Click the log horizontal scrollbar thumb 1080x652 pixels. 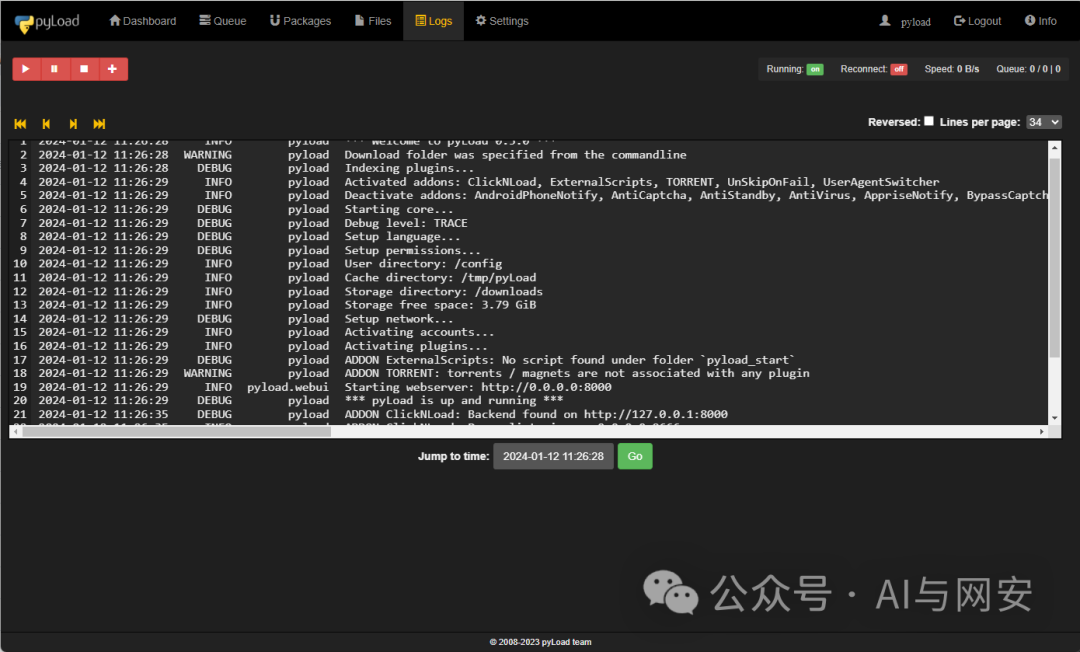[x=176, y=432]
